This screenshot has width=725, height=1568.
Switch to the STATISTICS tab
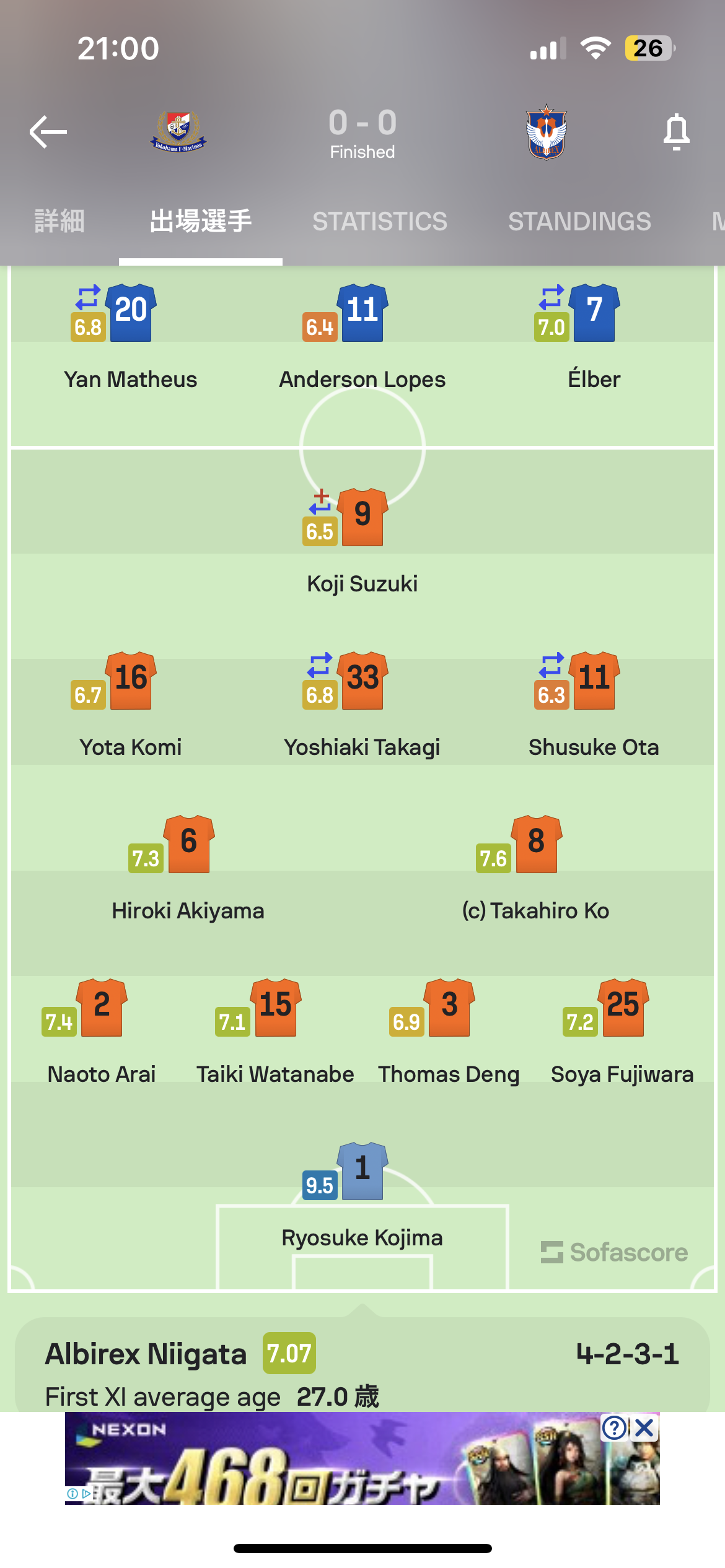[x=379, y=221]
